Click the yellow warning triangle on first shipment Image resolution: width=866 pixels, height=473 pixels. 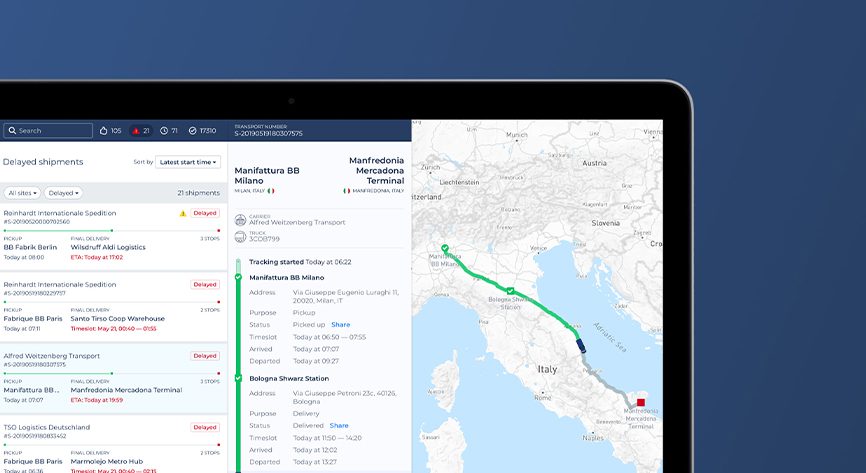pos(182,213)
